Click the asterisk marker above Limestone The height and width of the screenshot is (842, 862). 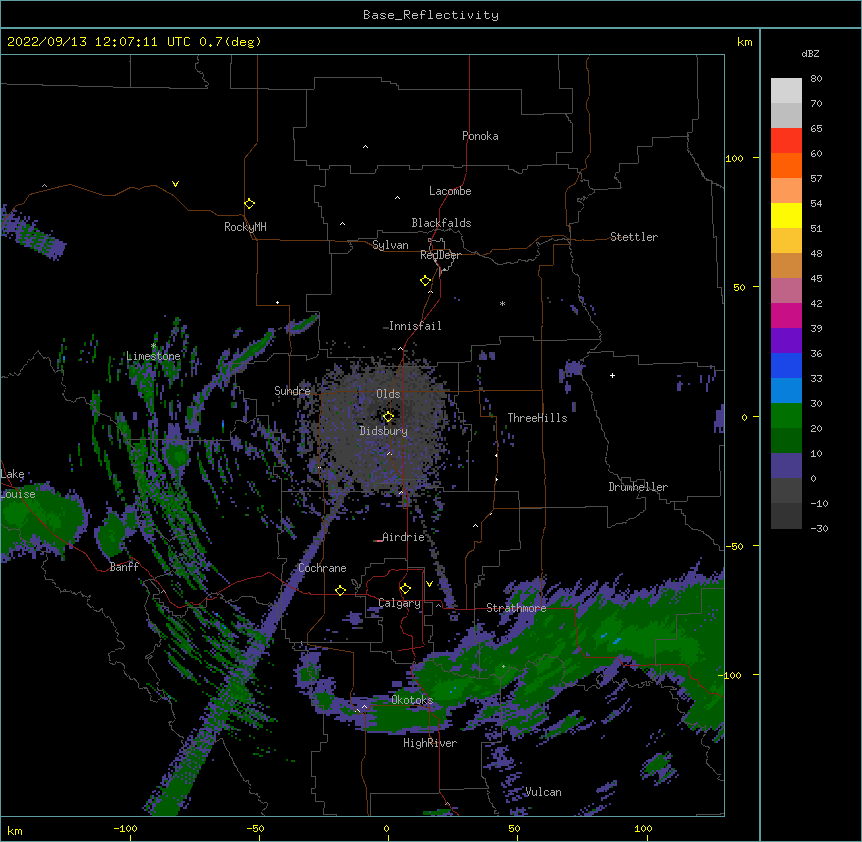(153, 346)
